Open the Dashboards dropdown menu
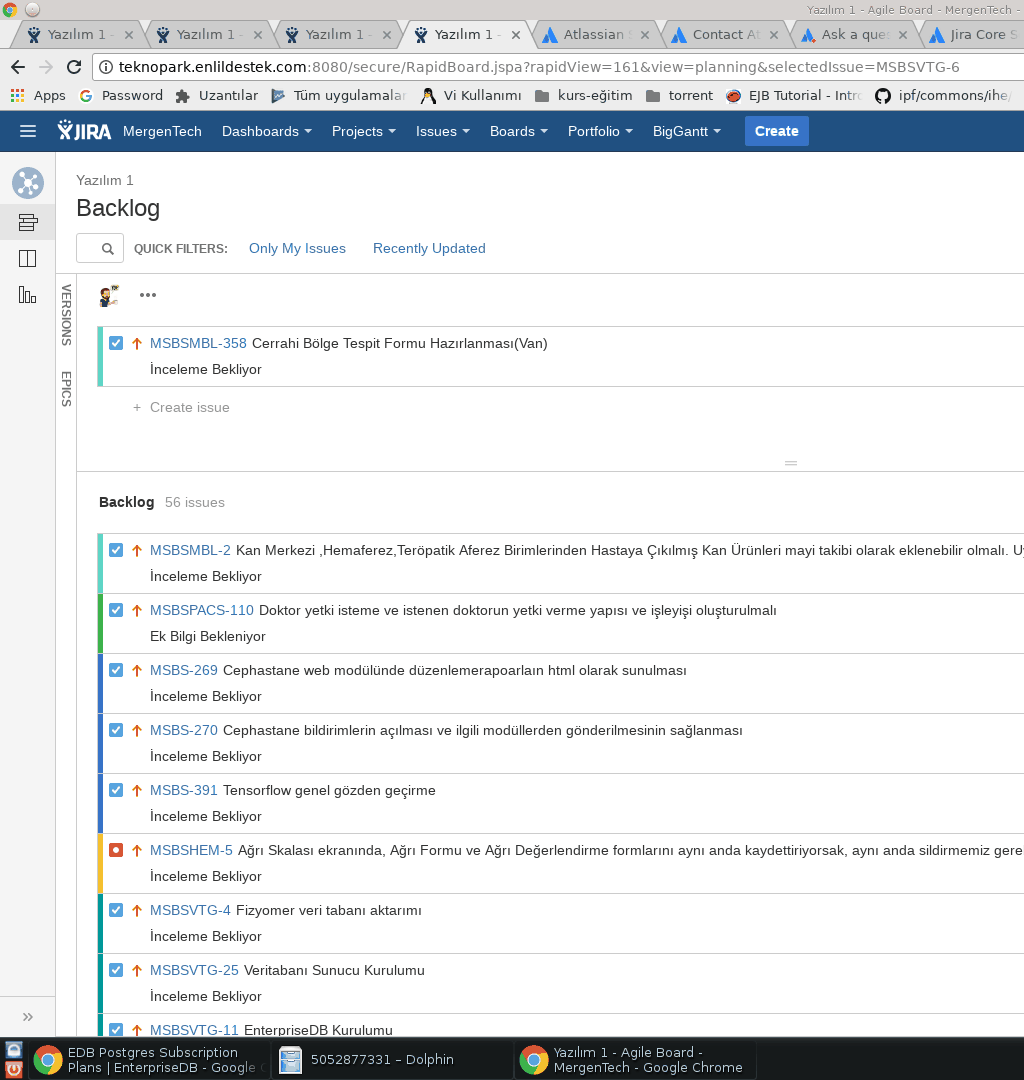Screen dimensions: 1024x1080 click(x=267, y=131)
